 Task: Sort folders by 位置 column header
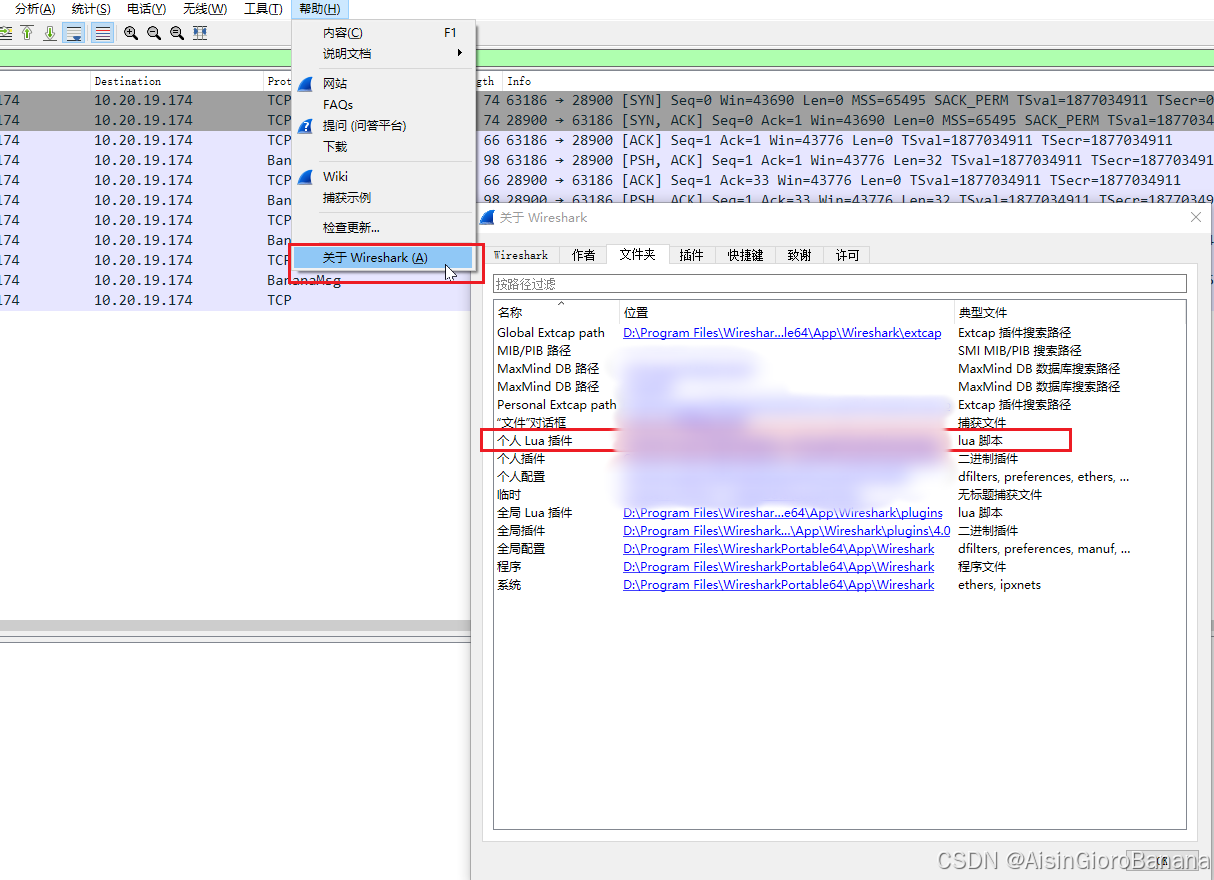point(787,312)
